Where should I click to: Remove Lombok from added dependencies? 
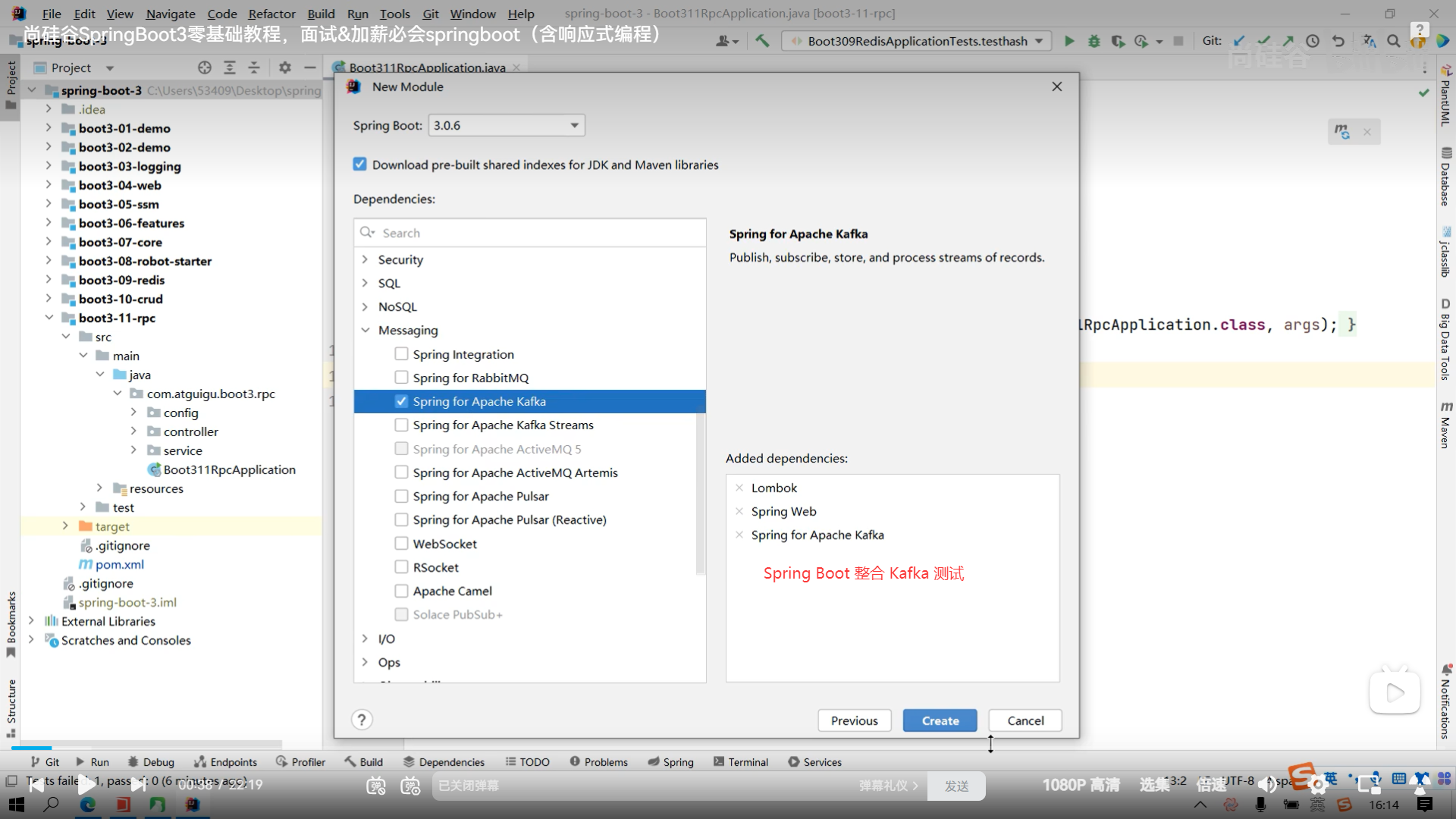(x=739, y=488)
